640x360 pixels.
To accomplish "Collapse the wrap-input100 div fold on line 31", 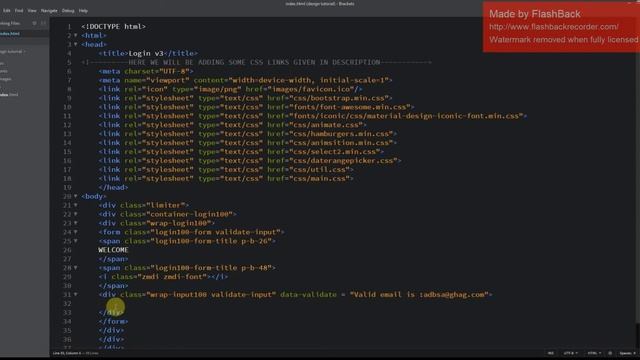I will [76, 295].
